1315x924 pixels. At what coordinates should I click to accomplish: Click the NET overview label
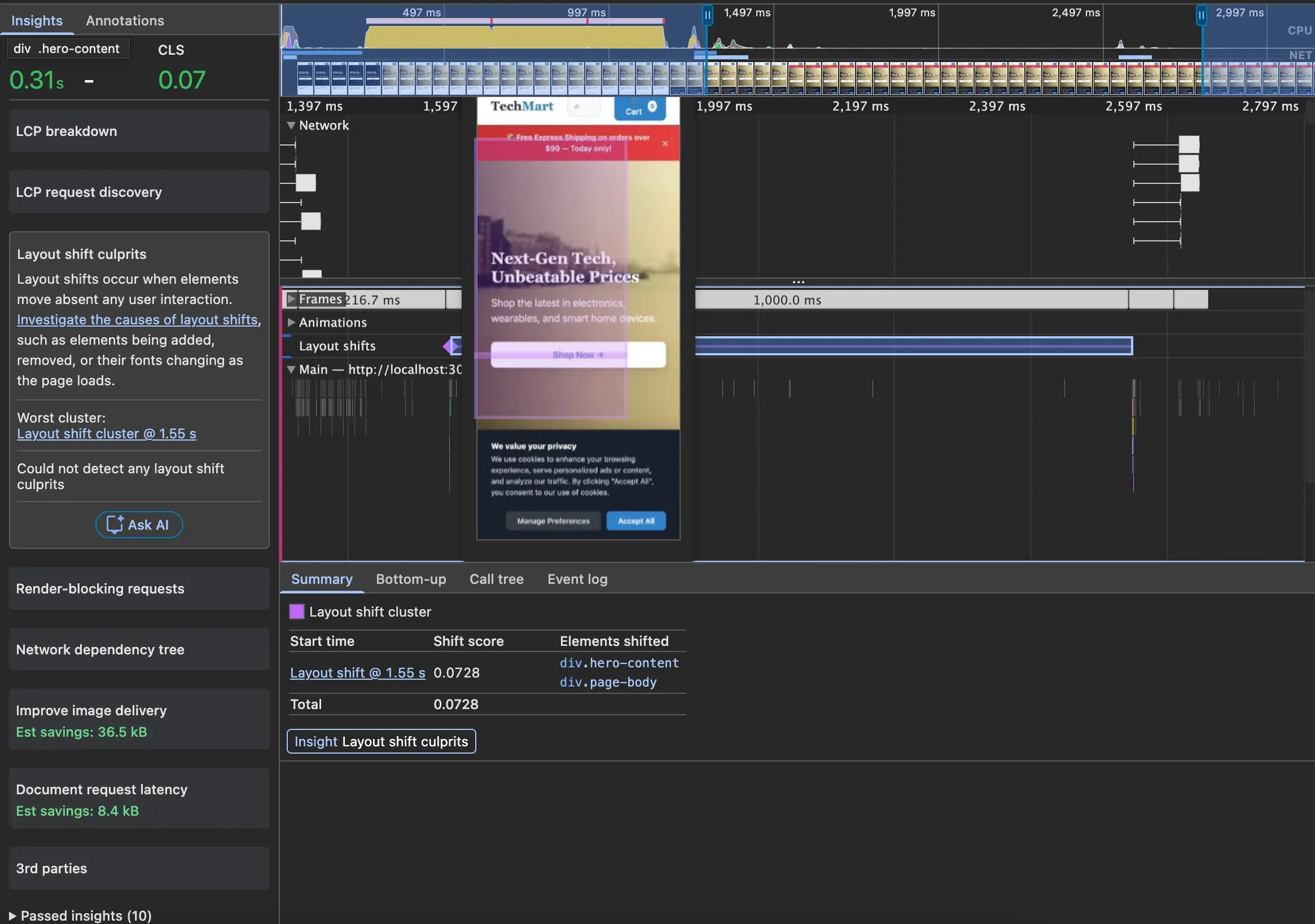[1300, 55]
